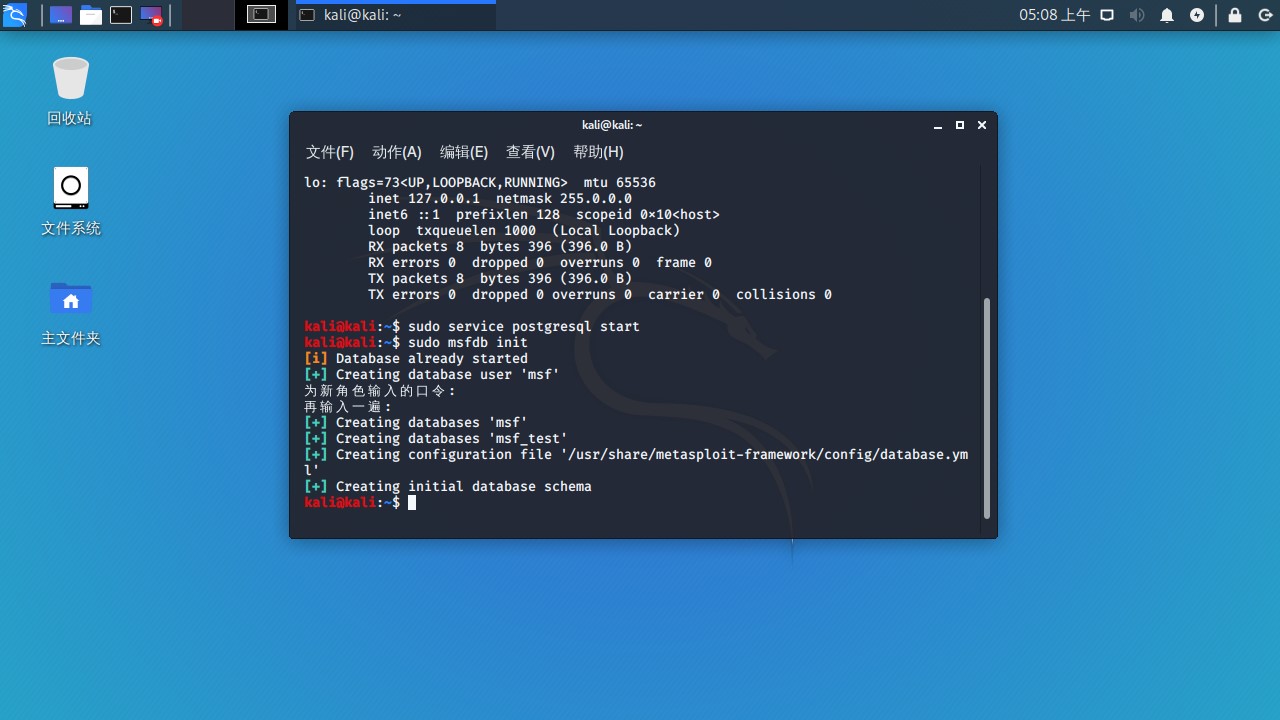Image resolution: width=1280 pixels, height=720 pixels.
Task: Open the screen recorder panel icon
Action: click(151, 15)
